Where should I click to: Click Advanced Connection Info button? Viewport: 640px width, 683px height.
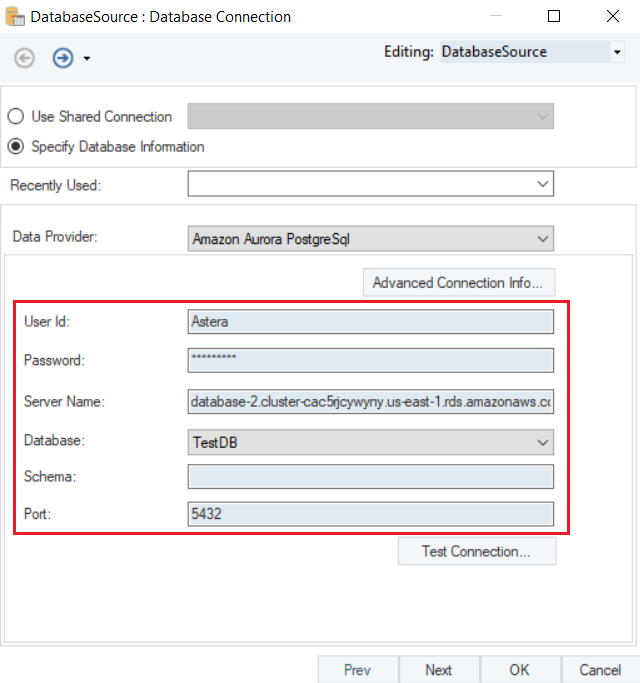pos(458,283)
